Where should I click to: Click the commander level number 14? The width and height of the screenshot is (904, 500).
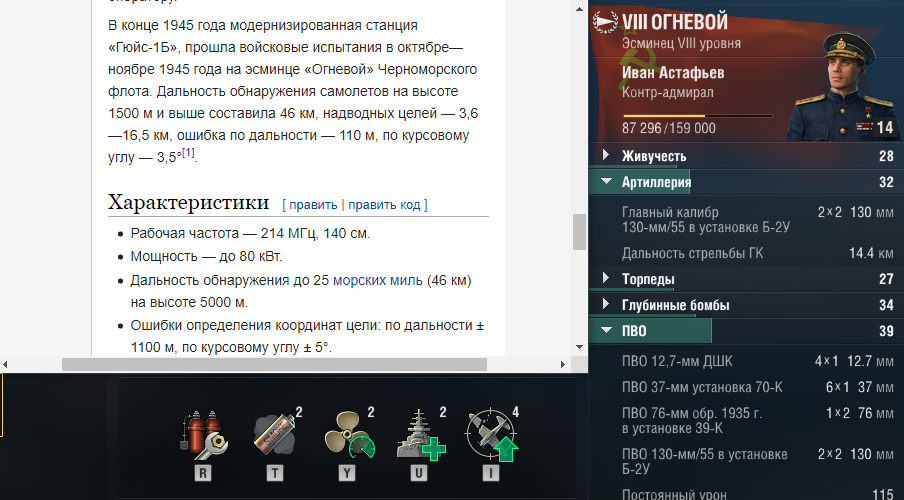point(886,127)
